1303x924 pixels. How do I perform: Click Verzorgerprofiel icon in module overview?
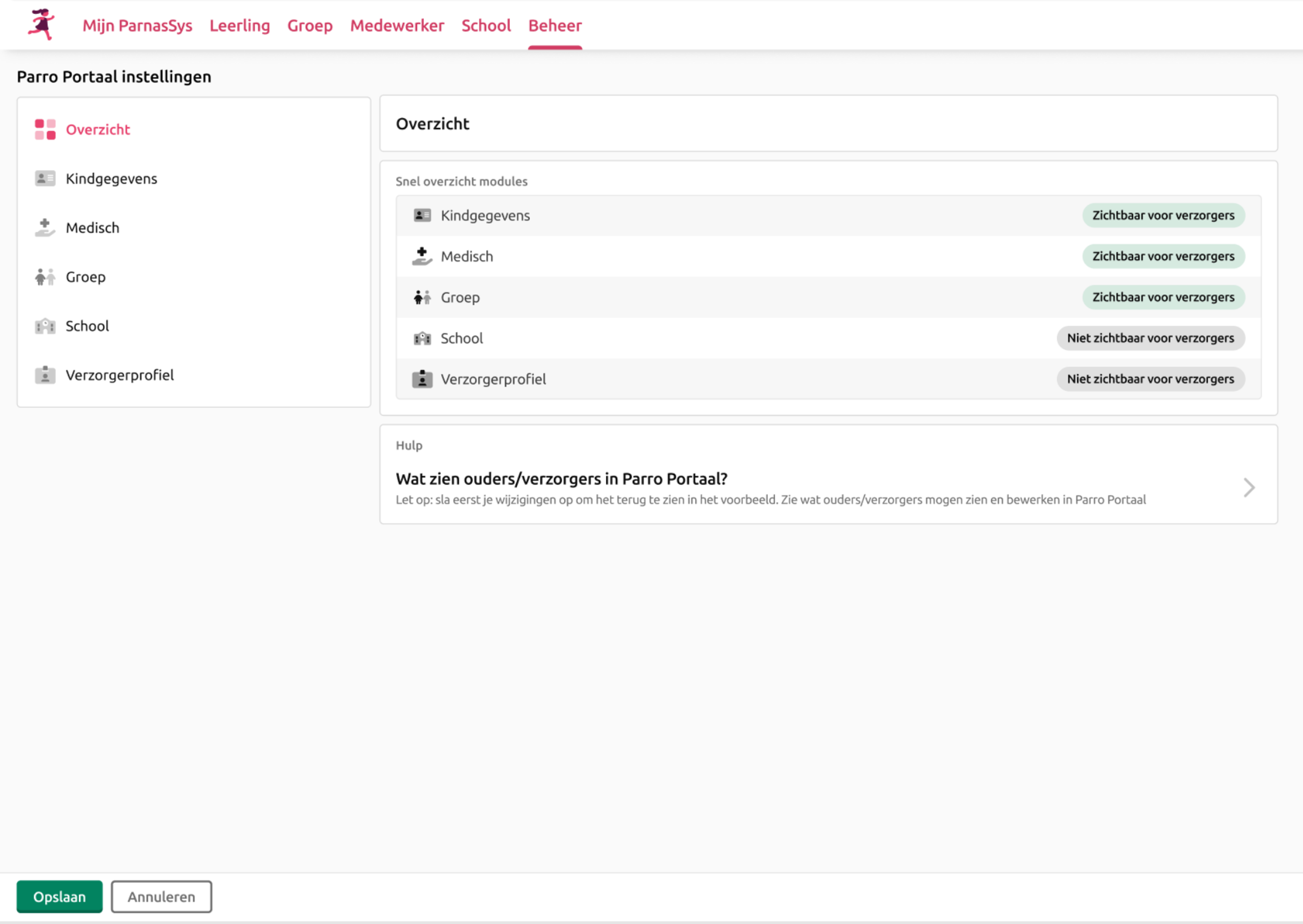coord(422,379)
